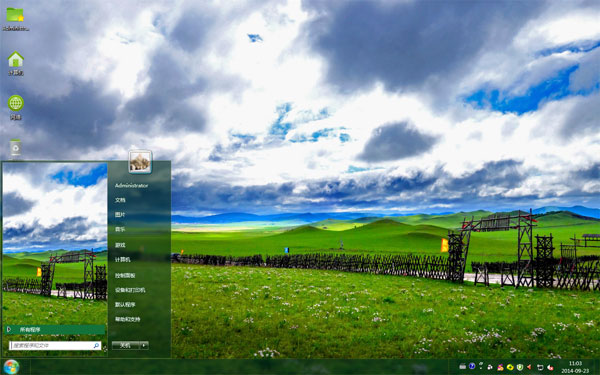Focus the Start menu search box
Viewport: 600px width, 375px height.
tap(55, 346)
